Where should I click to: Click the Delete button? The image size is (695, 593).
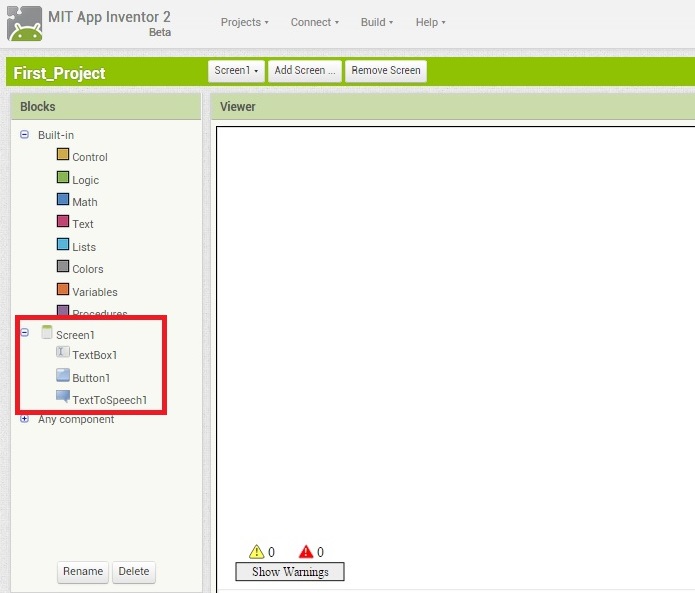coord(134,572)
